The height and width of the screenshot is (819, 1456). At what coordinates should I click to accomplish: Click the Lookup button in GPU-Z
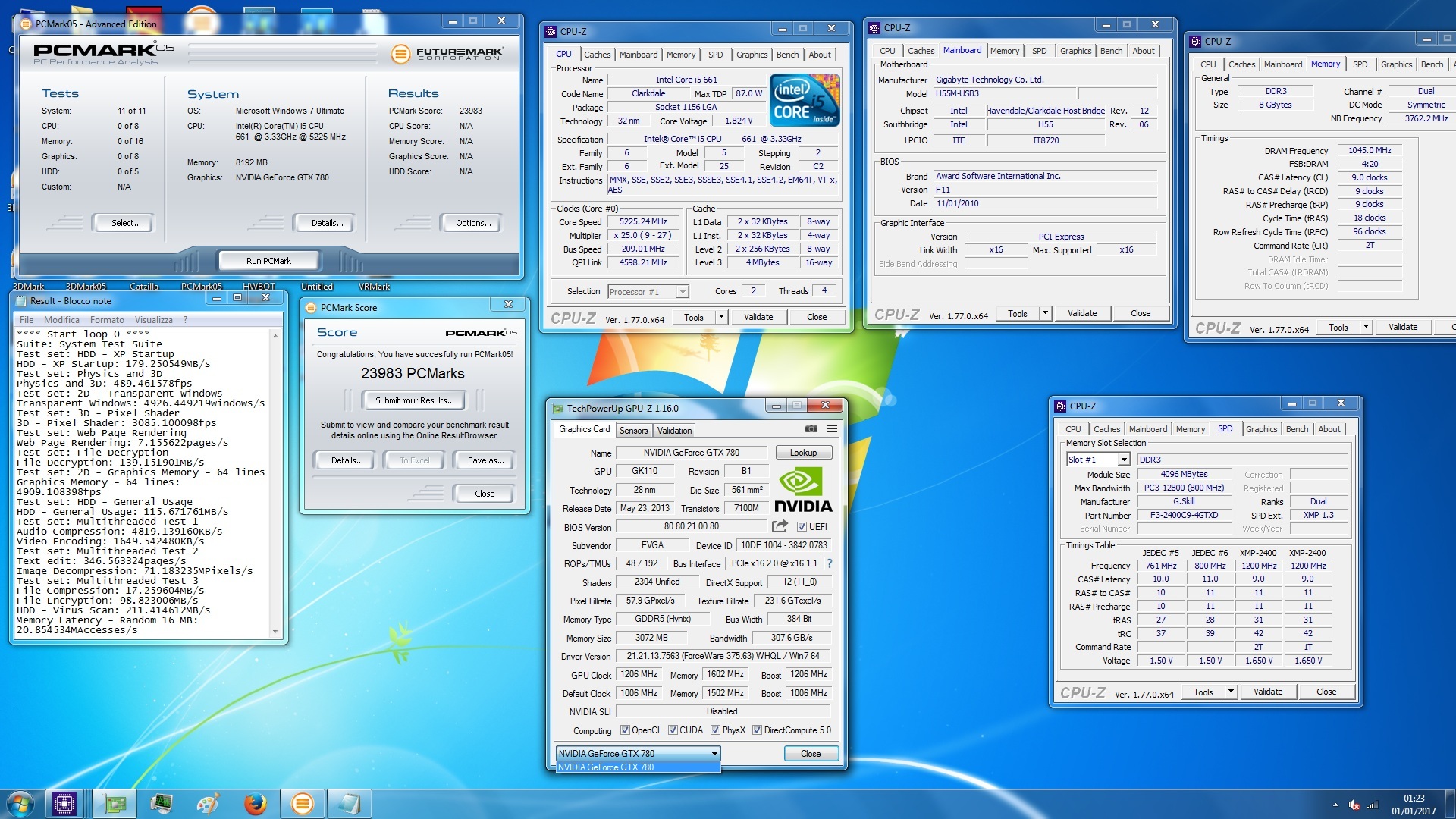pyautogui.click(x=803, y=453)
